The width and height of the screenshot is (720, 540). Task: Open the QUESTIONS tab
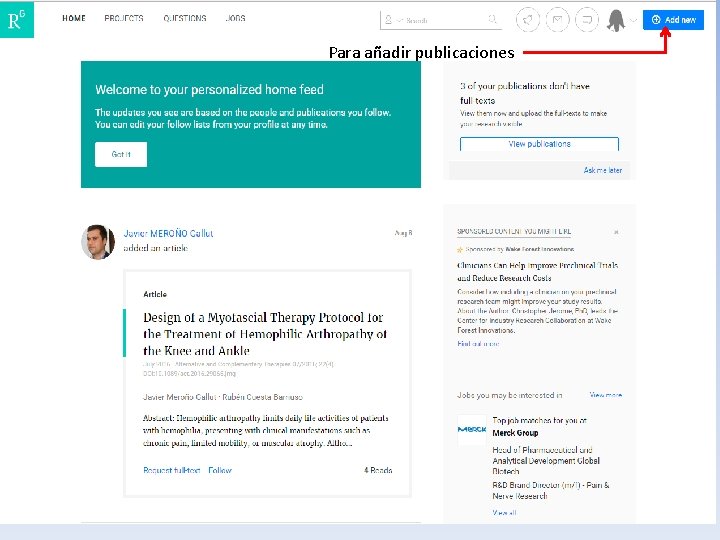click(185, 18)
